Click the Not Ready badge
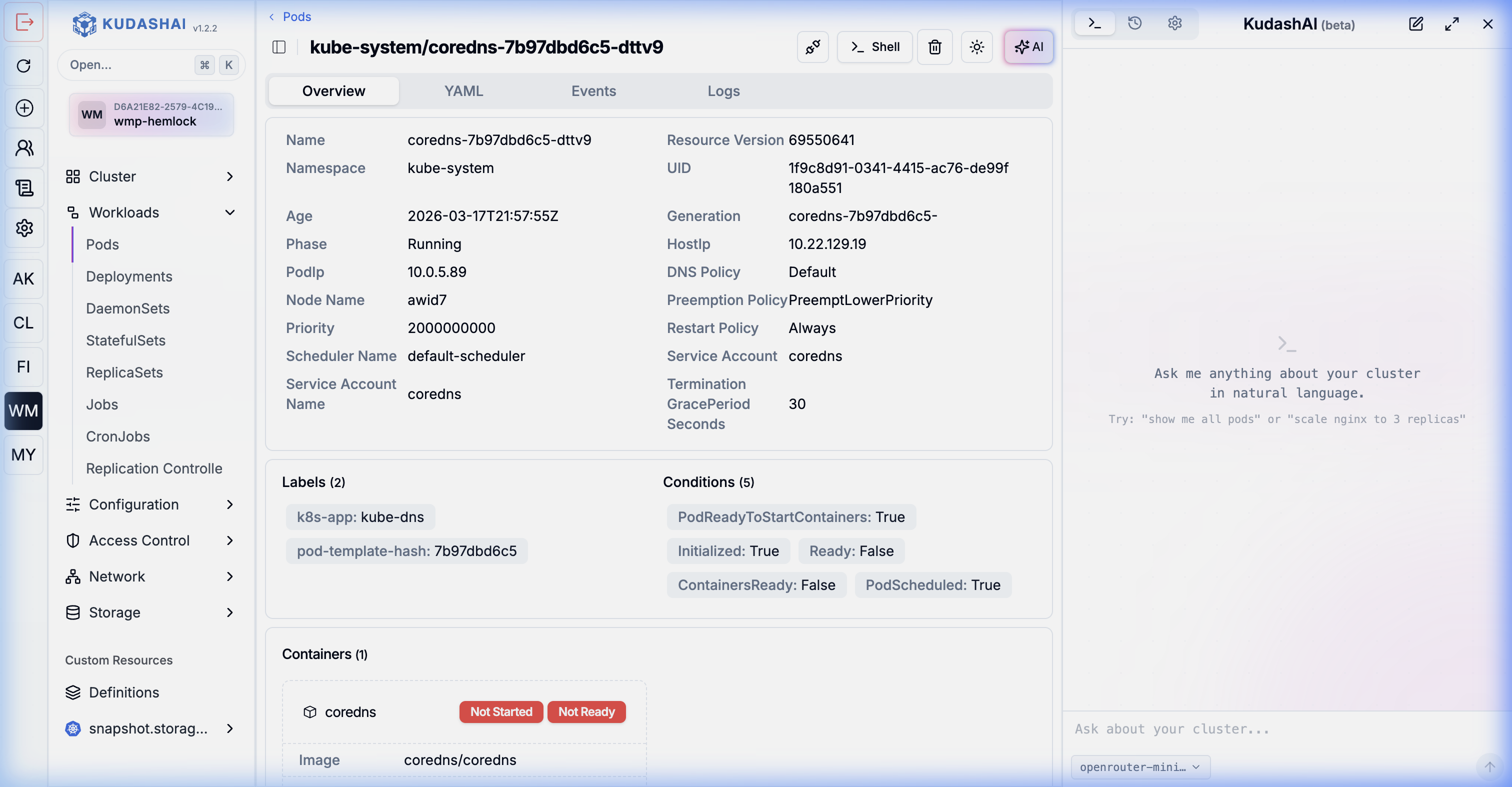Screen dimensions: 1512x787 pyautogui.click(x=586, y=712)
